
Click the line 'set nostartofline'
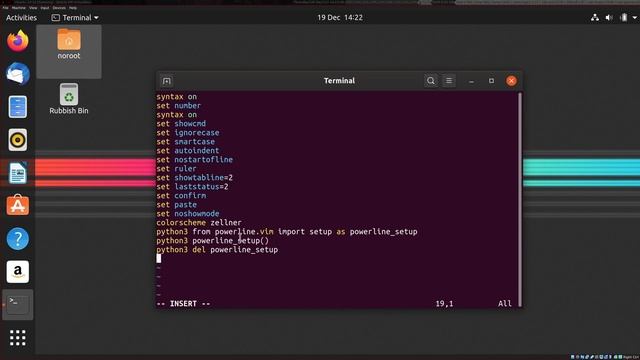pyautogui.click(x=195, y=160)
